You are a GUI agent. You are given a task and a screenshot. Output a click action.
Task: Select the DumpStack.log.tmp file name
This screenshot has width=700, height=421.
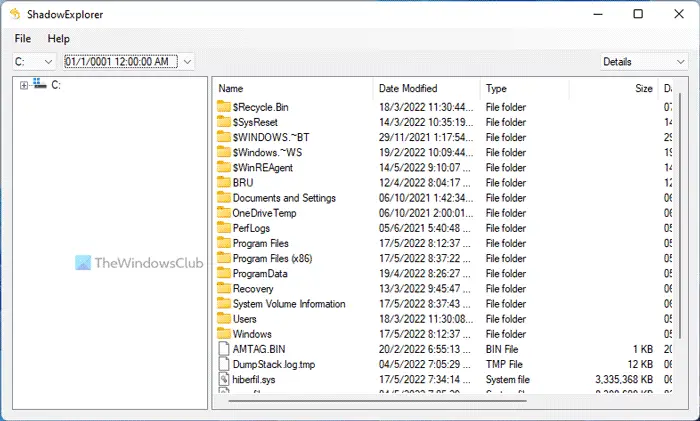[x=274, y=365]
